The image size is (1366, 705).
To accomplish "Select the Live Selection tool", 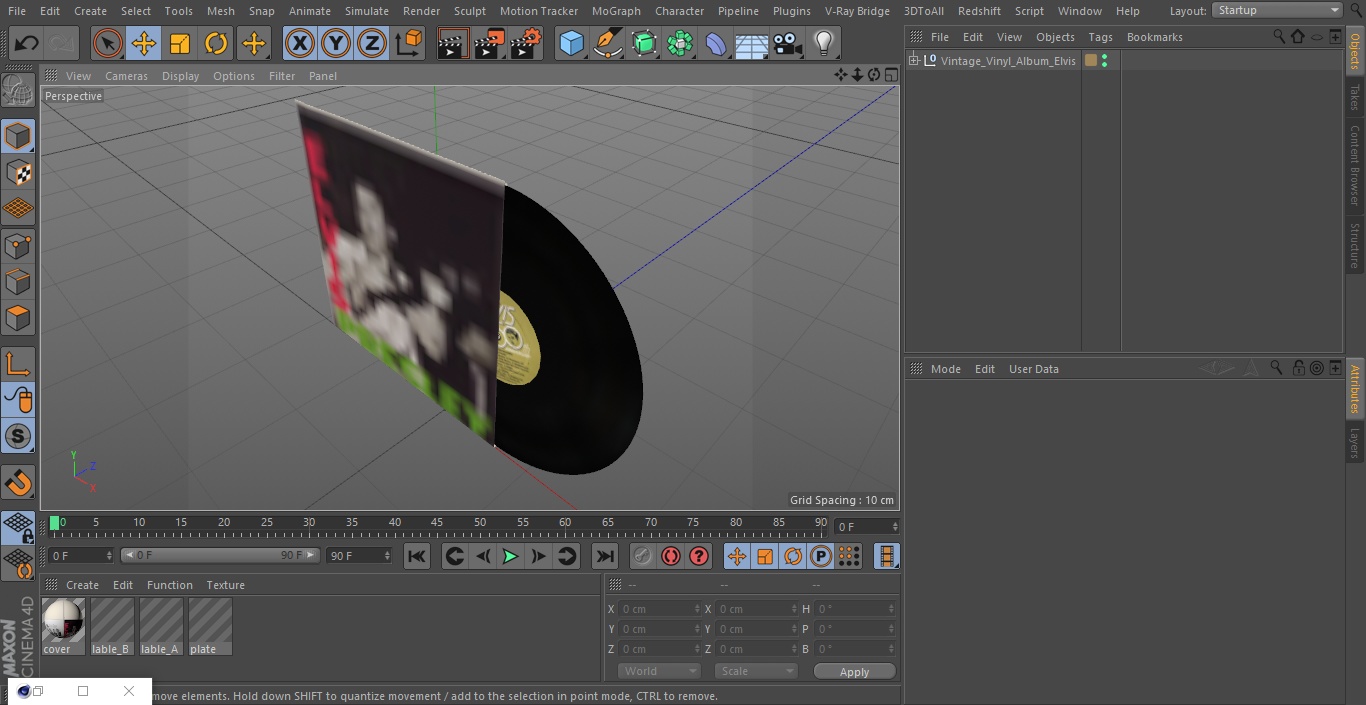I will coord(107,44).
